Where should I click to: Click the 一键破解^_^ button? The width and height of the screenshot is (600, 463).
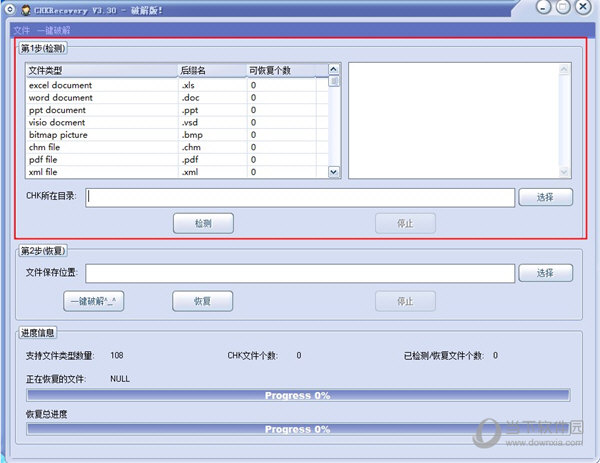(x=93, y=301)
